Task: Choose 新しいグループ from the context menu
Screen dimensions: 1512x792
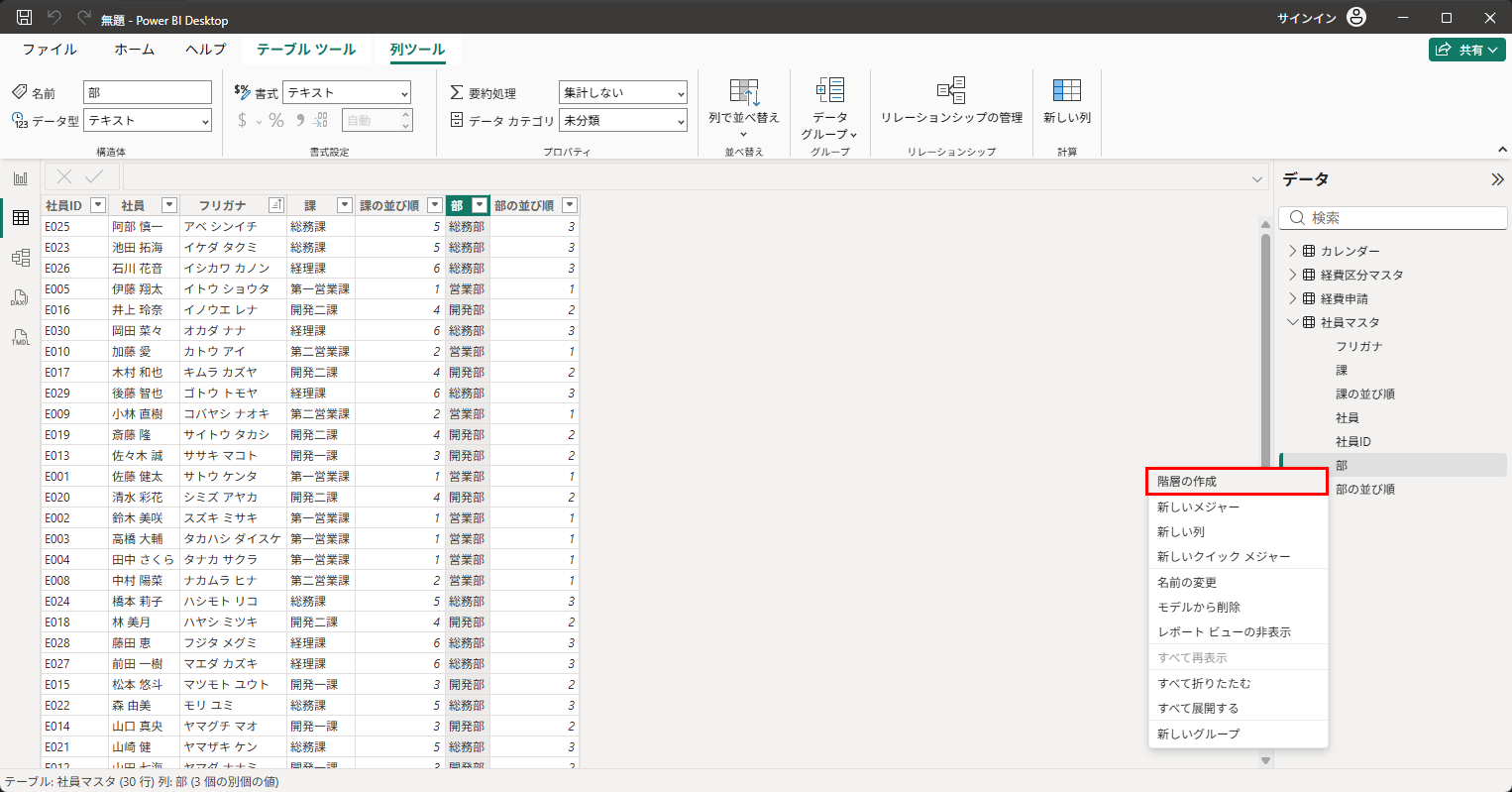Action: (1238, 734)
